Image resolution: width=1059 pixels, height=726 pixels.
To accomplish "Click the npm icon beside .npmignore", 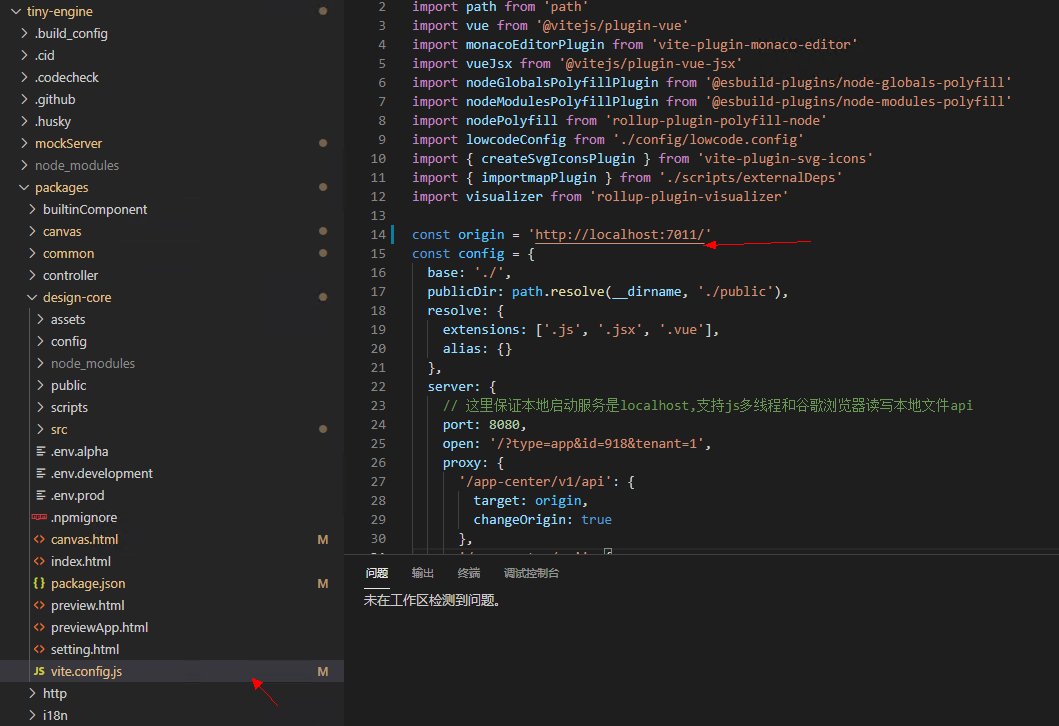I will [x=39, y=518].
